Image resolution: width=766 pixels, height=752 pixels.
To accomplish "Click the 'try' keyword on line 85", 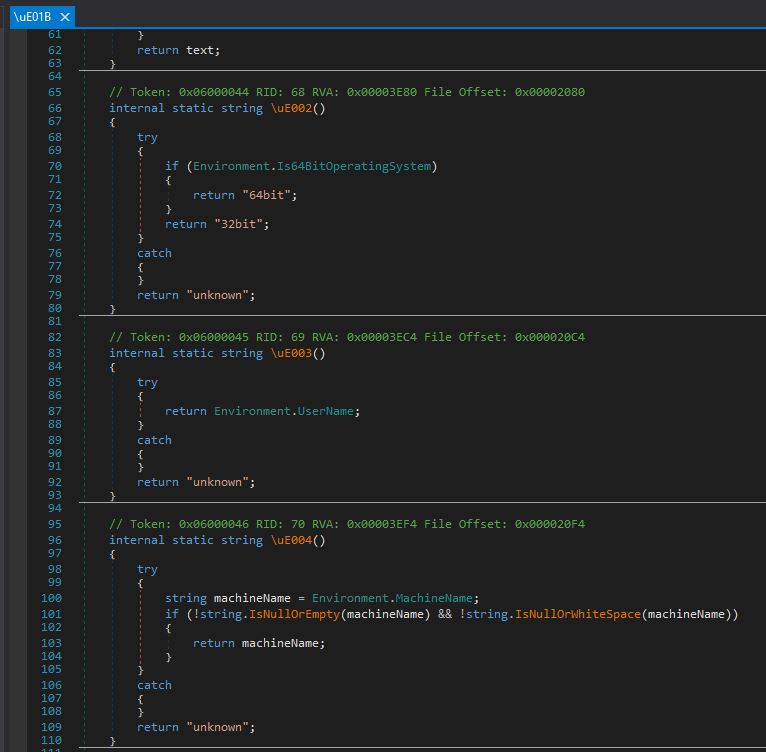I will 148,382.
